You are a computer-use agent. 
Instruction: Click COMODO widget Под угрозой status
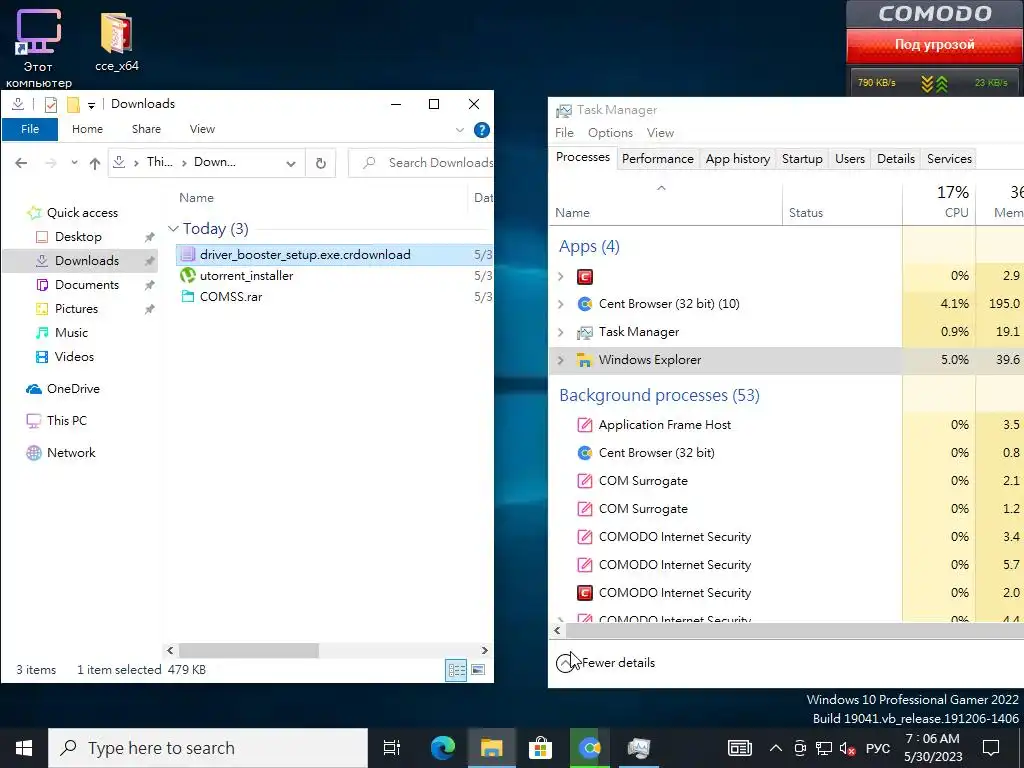(x=935, y=45)
